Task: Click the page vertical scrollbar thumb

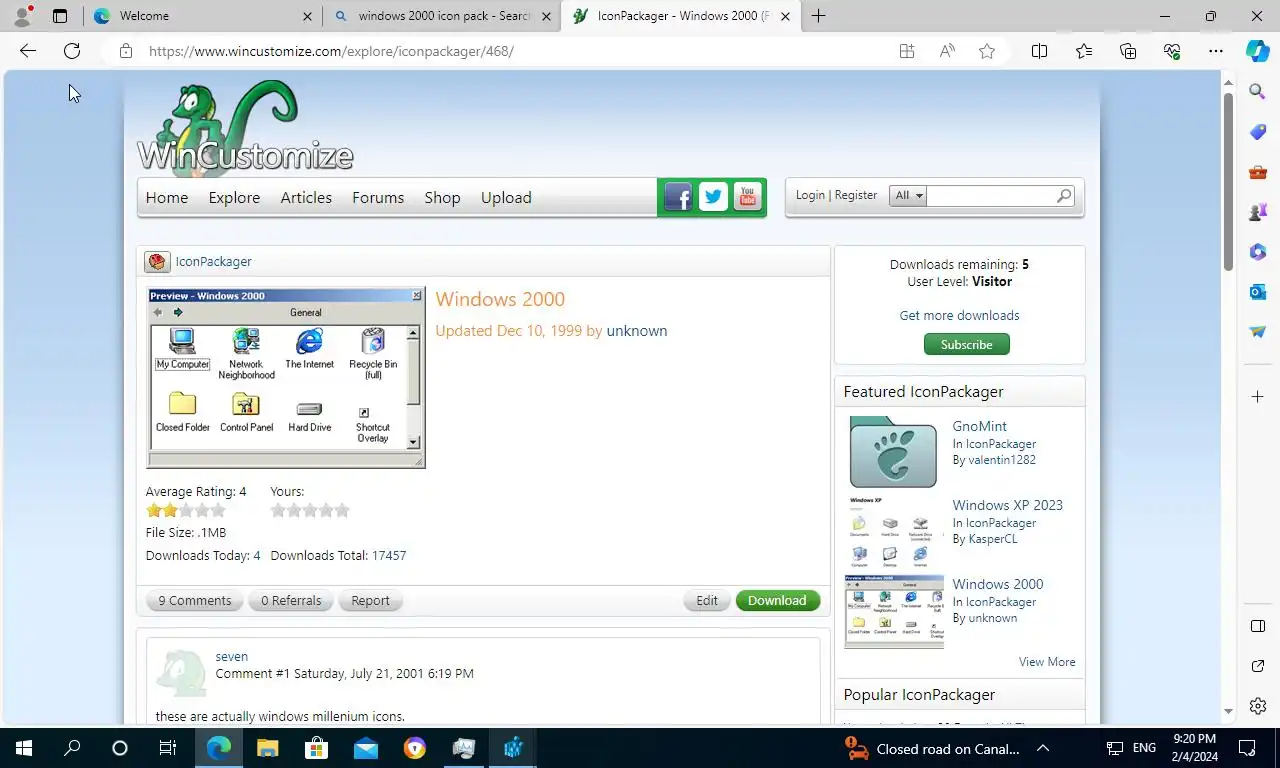Action: pos(1229,180)
